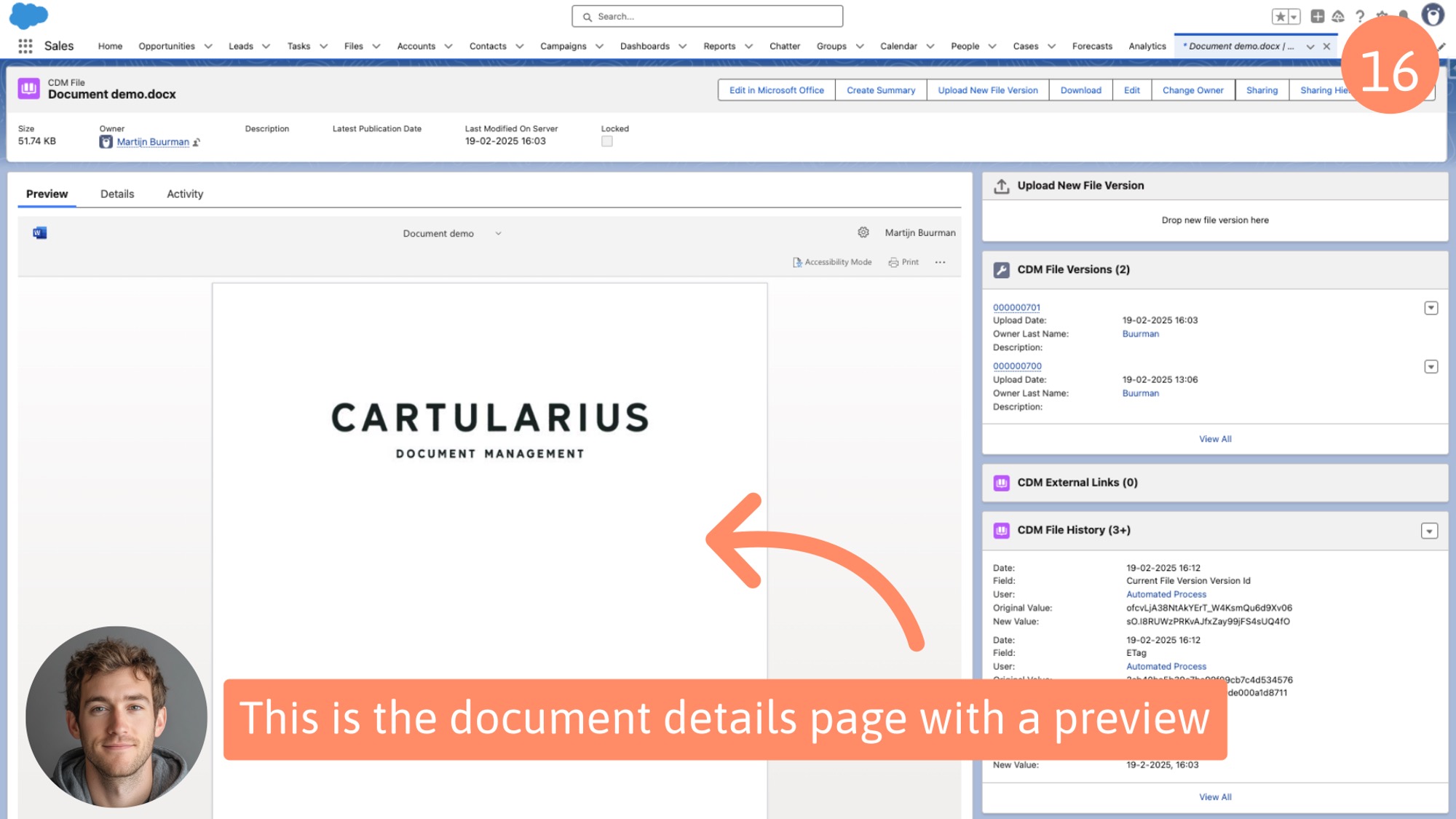Expand the Leads nav chevron
The width and height of the screenshot is (1456, 819).
pos(266,46)
